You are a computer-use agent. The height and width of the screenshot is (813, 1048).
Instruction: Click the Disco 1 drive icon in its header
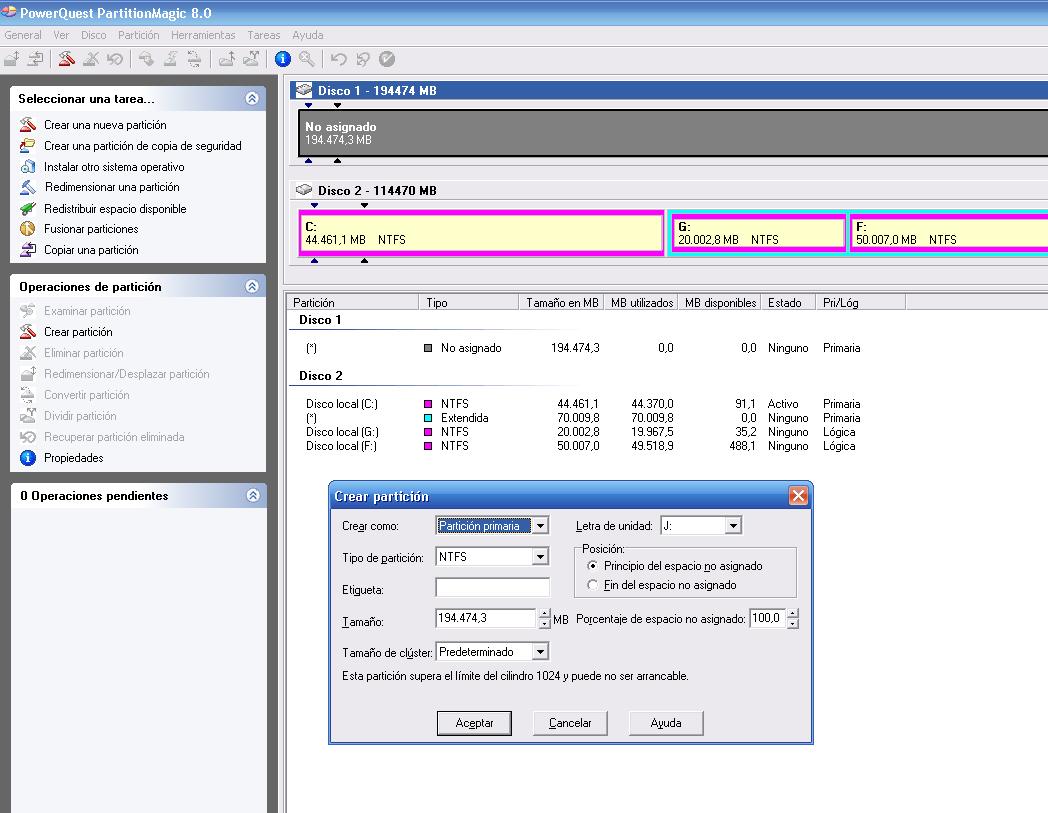(304, 90)
